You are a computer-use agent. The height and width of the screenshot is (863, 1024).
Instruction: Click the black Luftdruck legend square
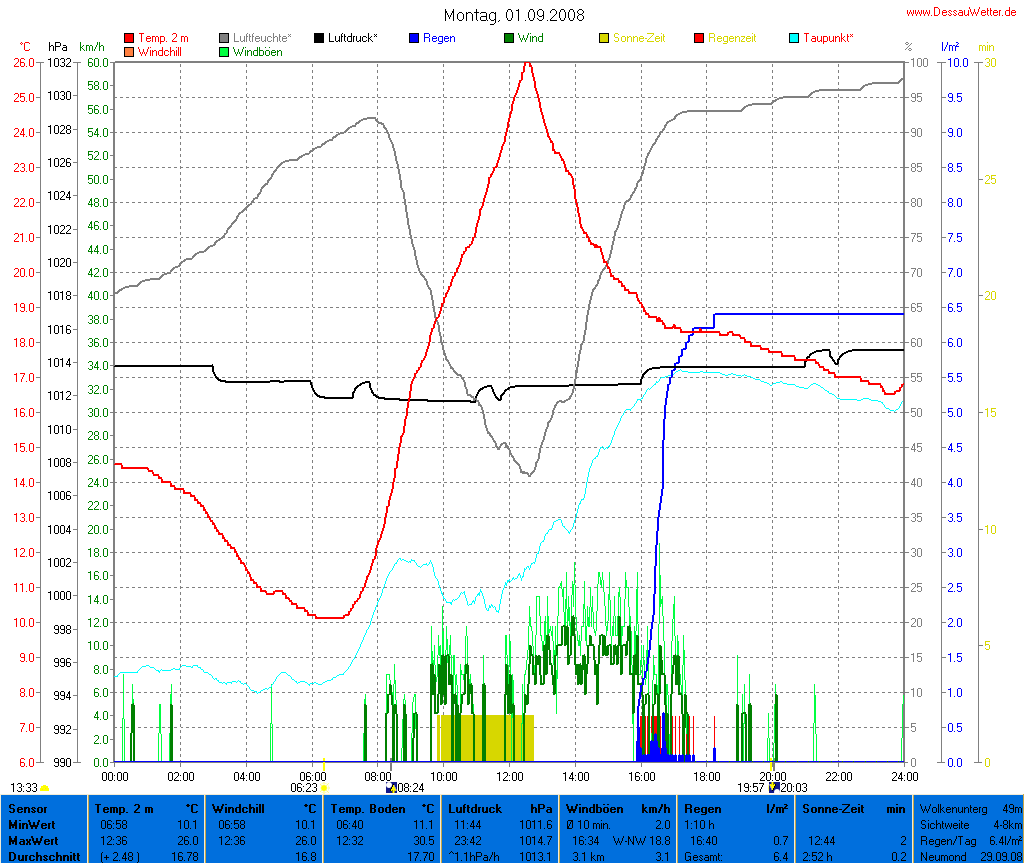click(x=319, y=38)
